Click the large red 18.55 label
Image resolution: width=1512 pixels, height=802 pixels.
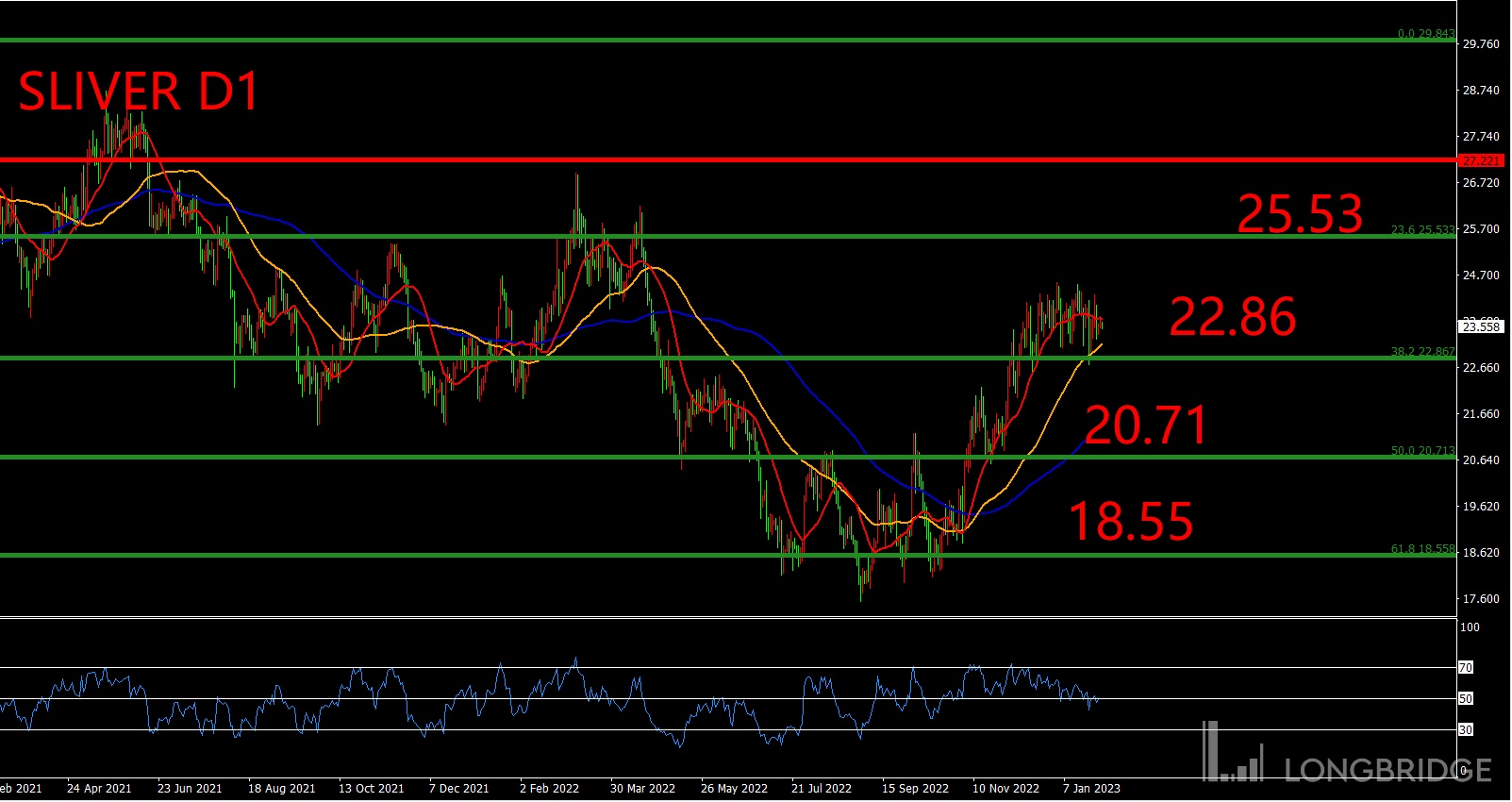(1130, 522)
